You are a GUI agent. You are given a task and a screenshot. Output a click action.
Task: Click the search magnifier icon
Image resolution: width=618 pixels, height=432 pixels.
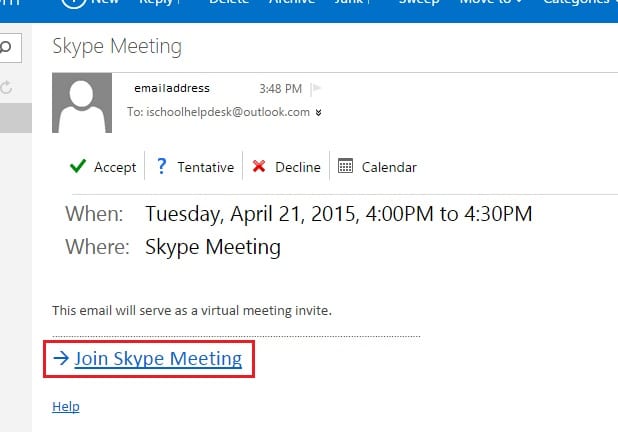click(6, 48)
